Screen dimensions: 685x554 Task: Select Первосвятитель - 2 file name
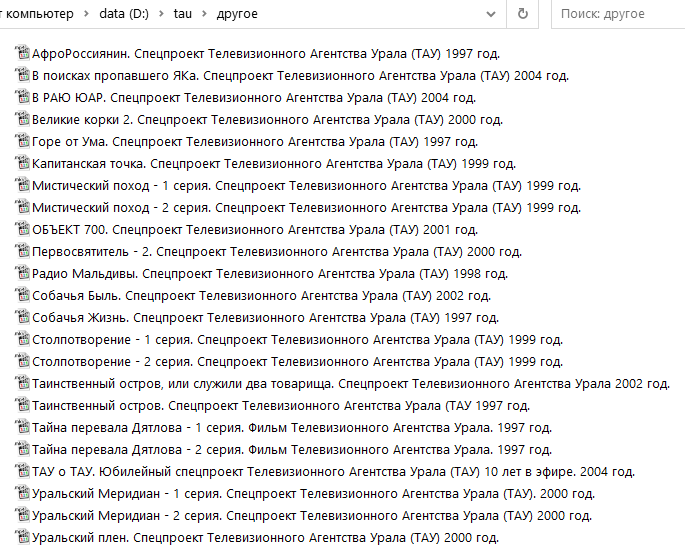(277, 252)
